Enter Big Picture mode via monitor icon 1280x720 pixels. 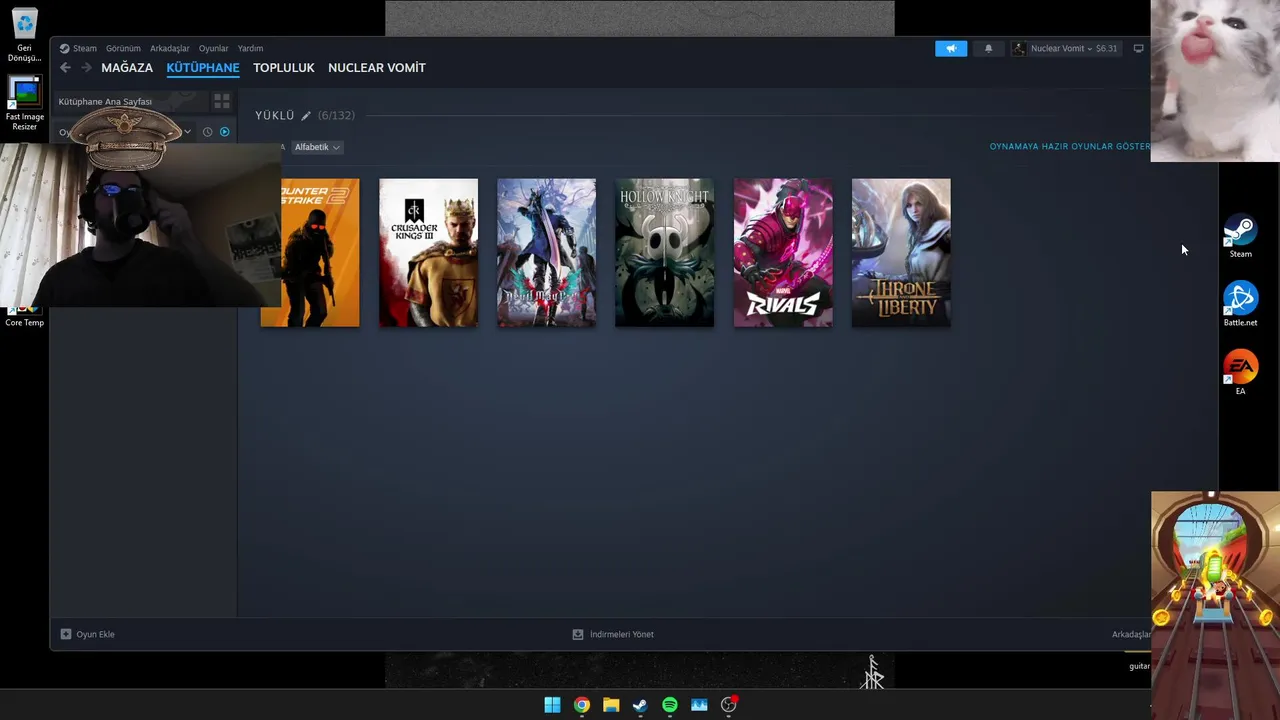tap(1138, 48)
